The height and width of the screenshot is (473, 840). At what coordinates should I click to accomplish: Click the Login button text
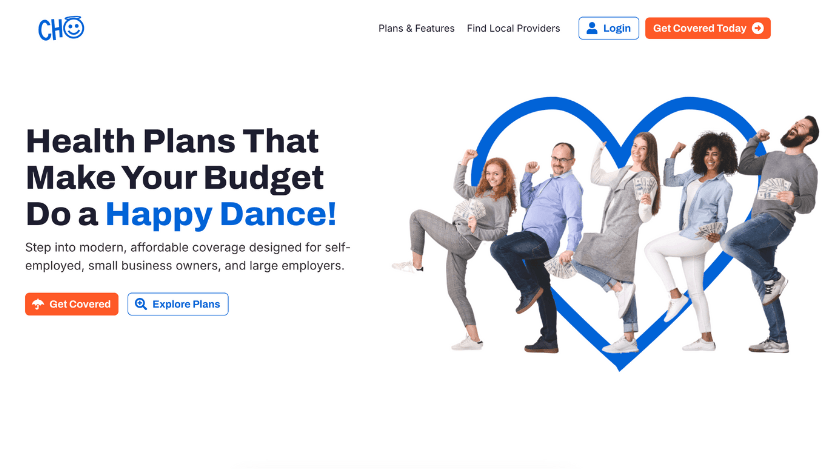617,28
